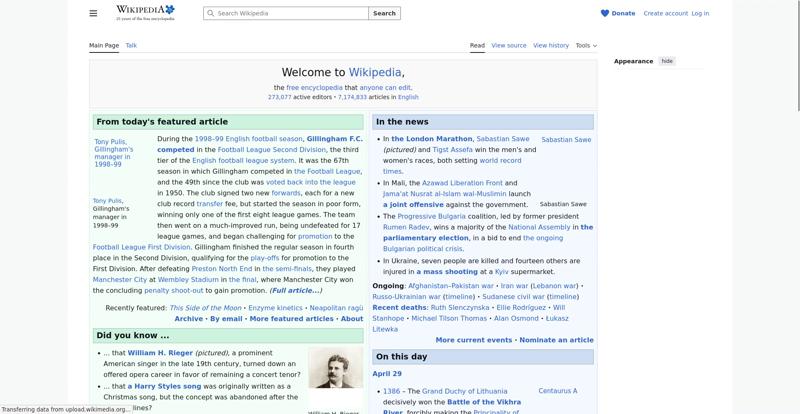Click the Donate heart icon
The width and height of the screenshot is (800, 414).
pos(605,13)
